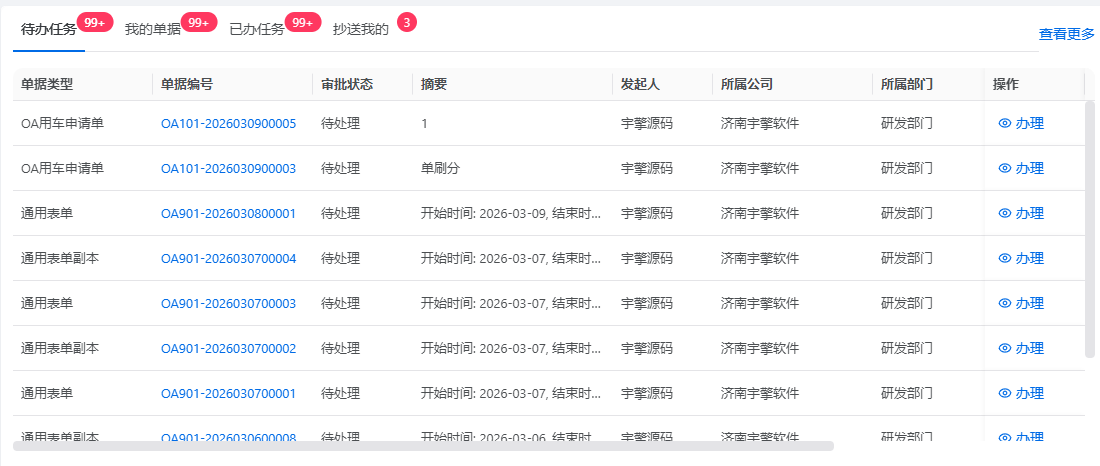
Task: Open document OA901-2026030800001
Action: 229,213
